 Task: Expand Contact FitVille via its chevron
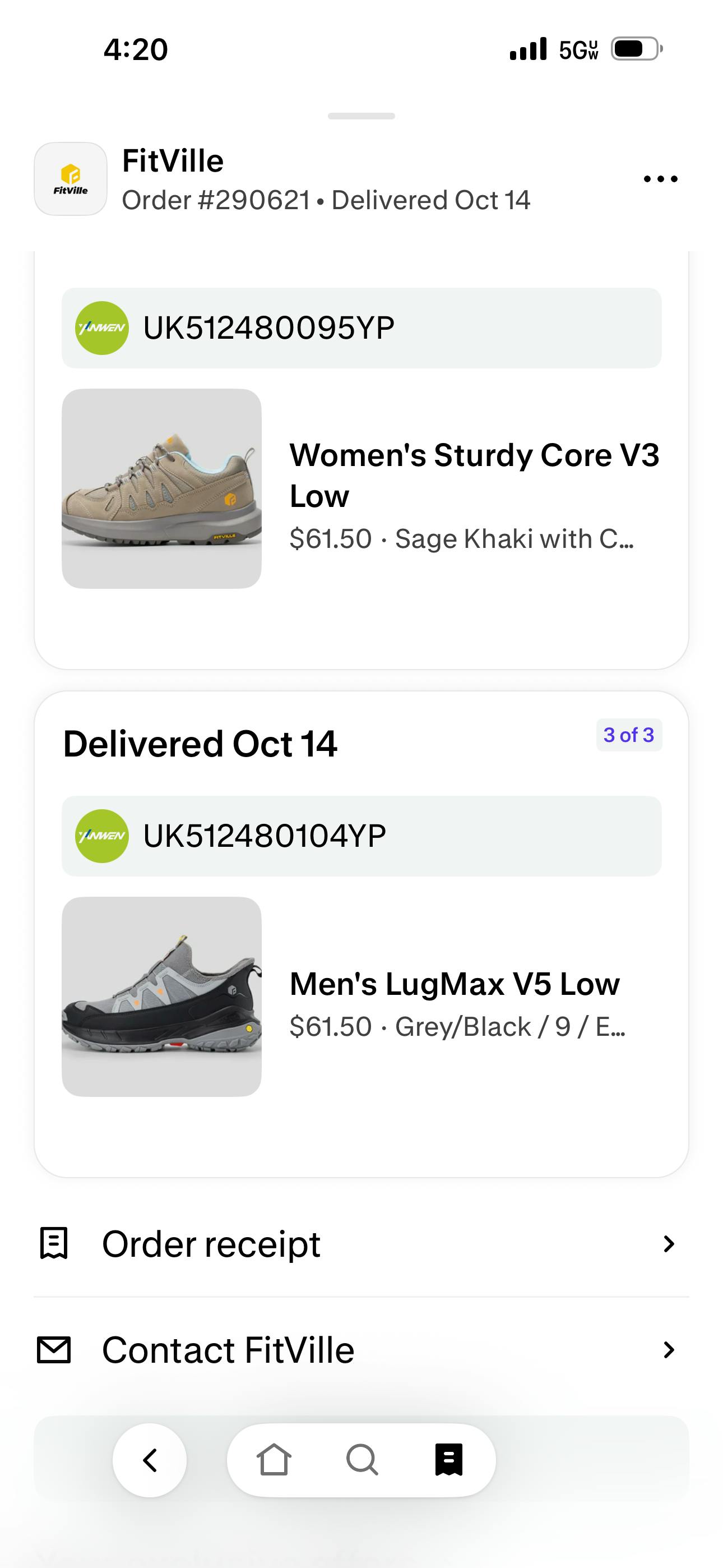coord(668,1349)
